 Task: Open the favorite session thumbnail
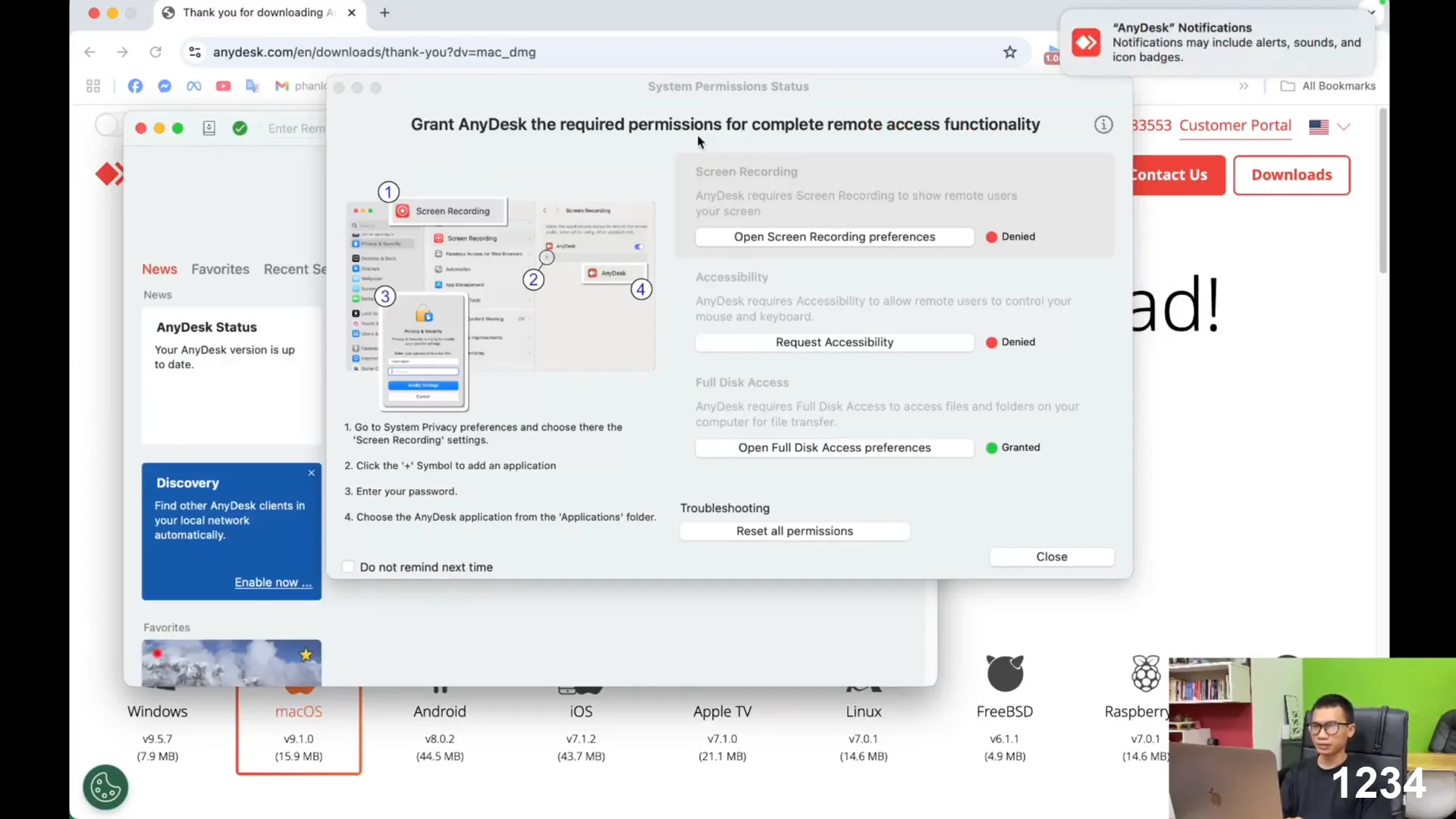pyautogui.click(x=231, y=663)
